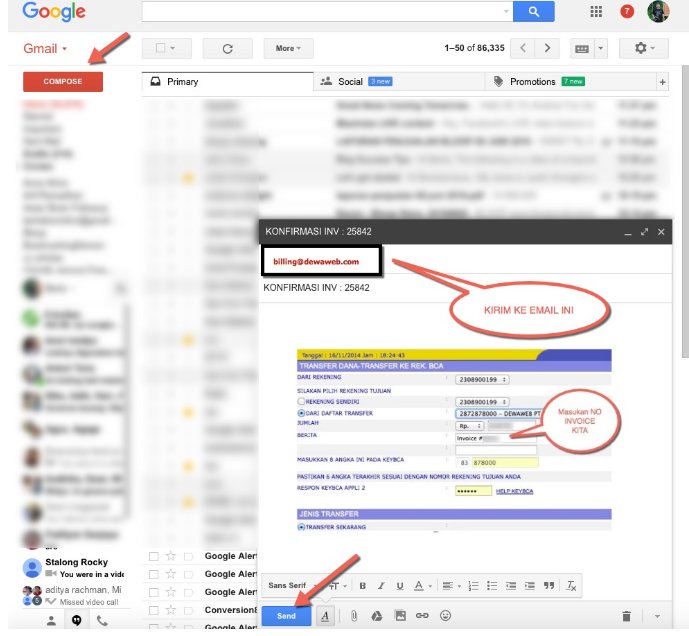Insert a photo into message
Screen dimensions: 689x636
[x=400, y=616]
